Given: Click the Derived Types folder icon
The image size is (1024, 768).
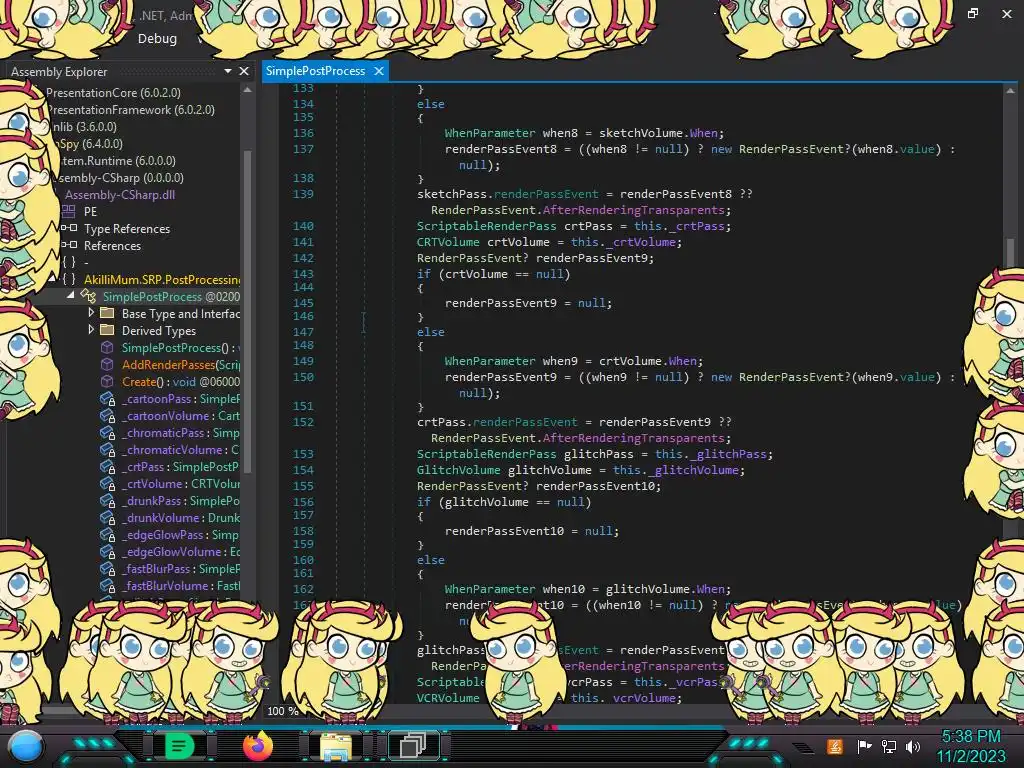Looking at the screenshot, I should tap(107, 330).
